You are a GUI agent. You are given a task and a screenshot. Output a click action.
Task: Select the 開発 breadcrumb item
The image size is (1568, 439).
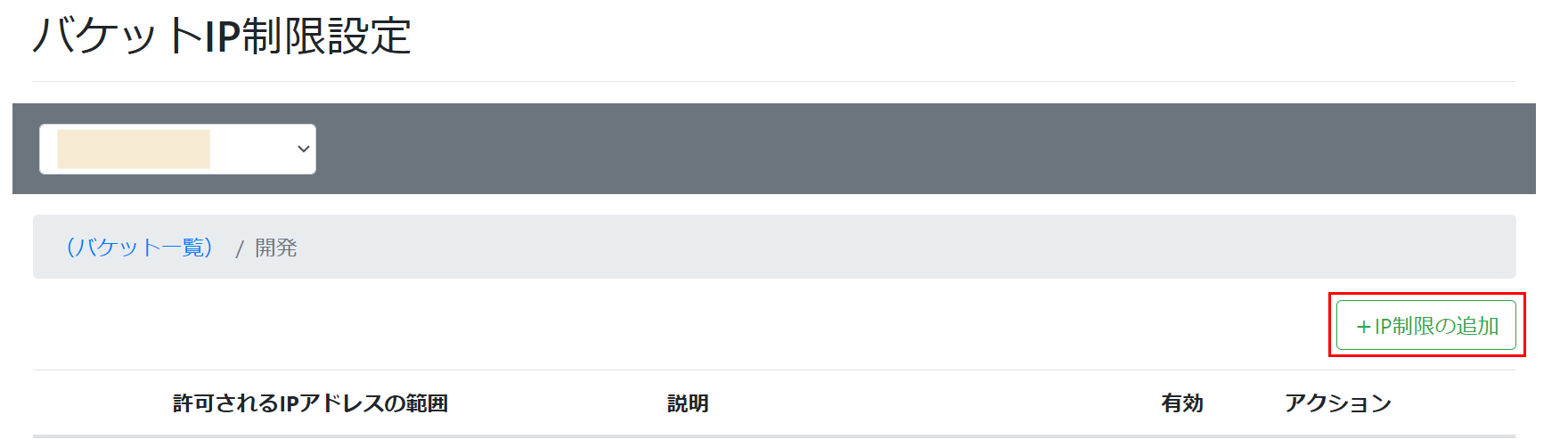[276, 248]
